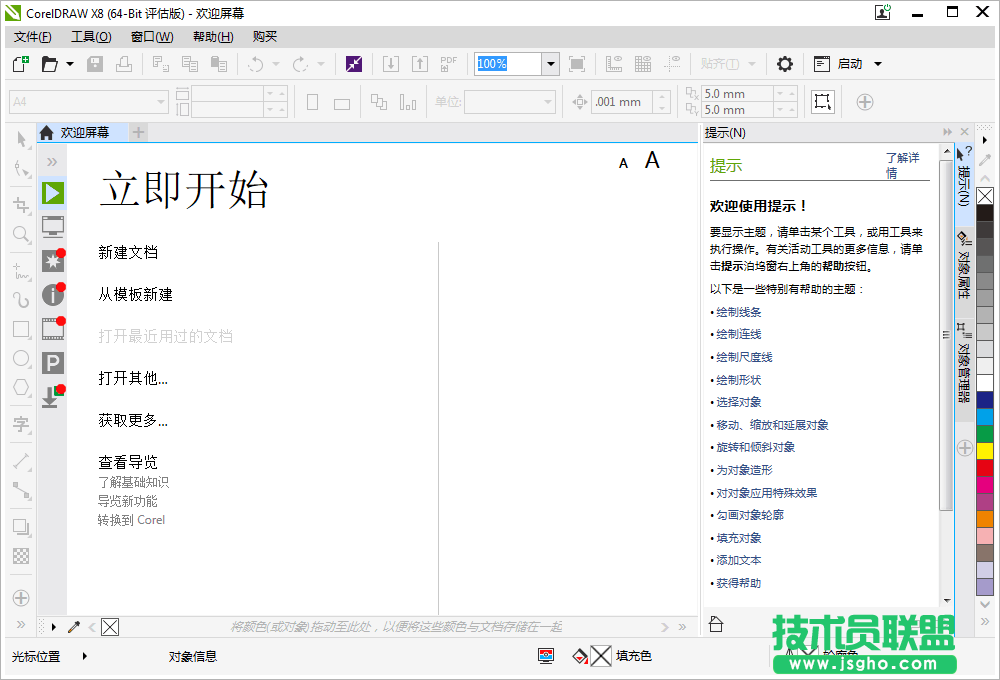
Task: Click the proof colors status bar icon
Action: tap(546, 656)
